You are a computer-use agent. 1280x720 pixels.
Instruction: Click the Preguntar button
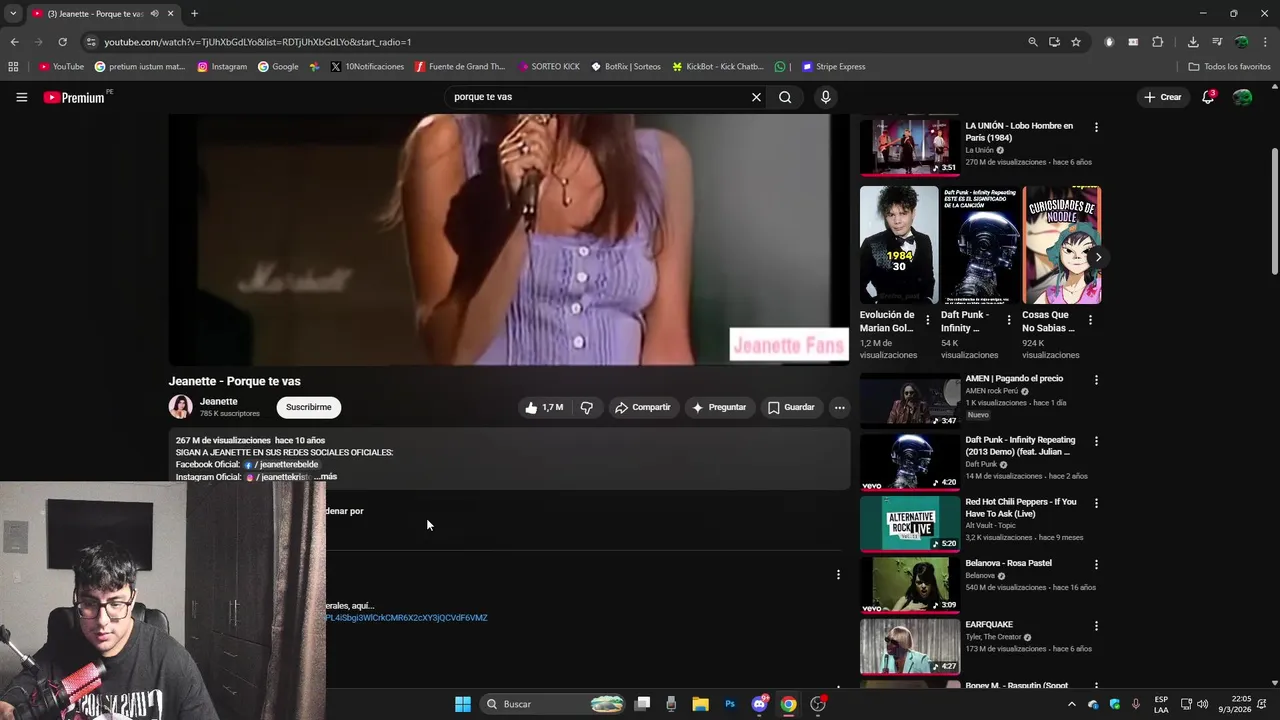tap(719, 407)
